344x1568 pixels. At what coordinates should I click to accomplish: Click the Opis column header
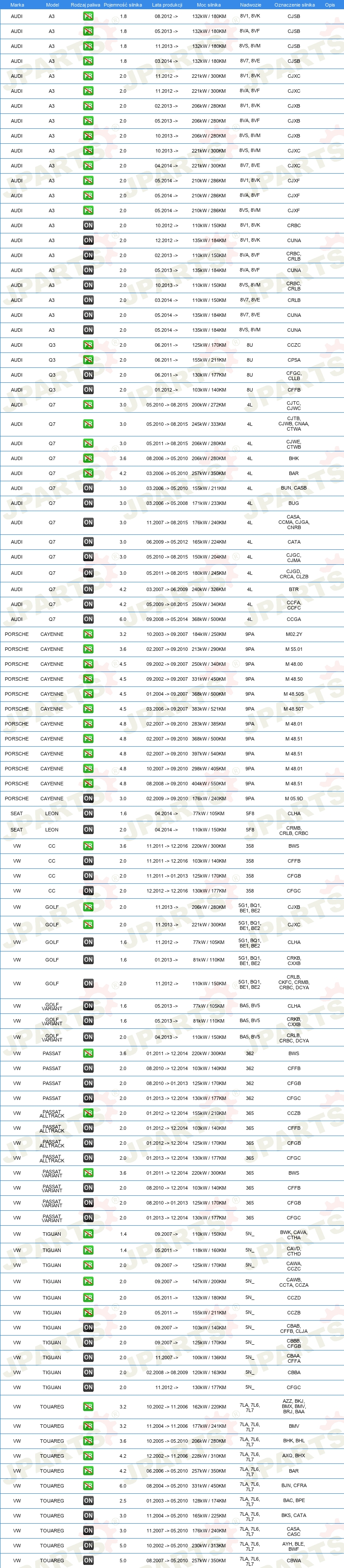click(x=330, y=5)
